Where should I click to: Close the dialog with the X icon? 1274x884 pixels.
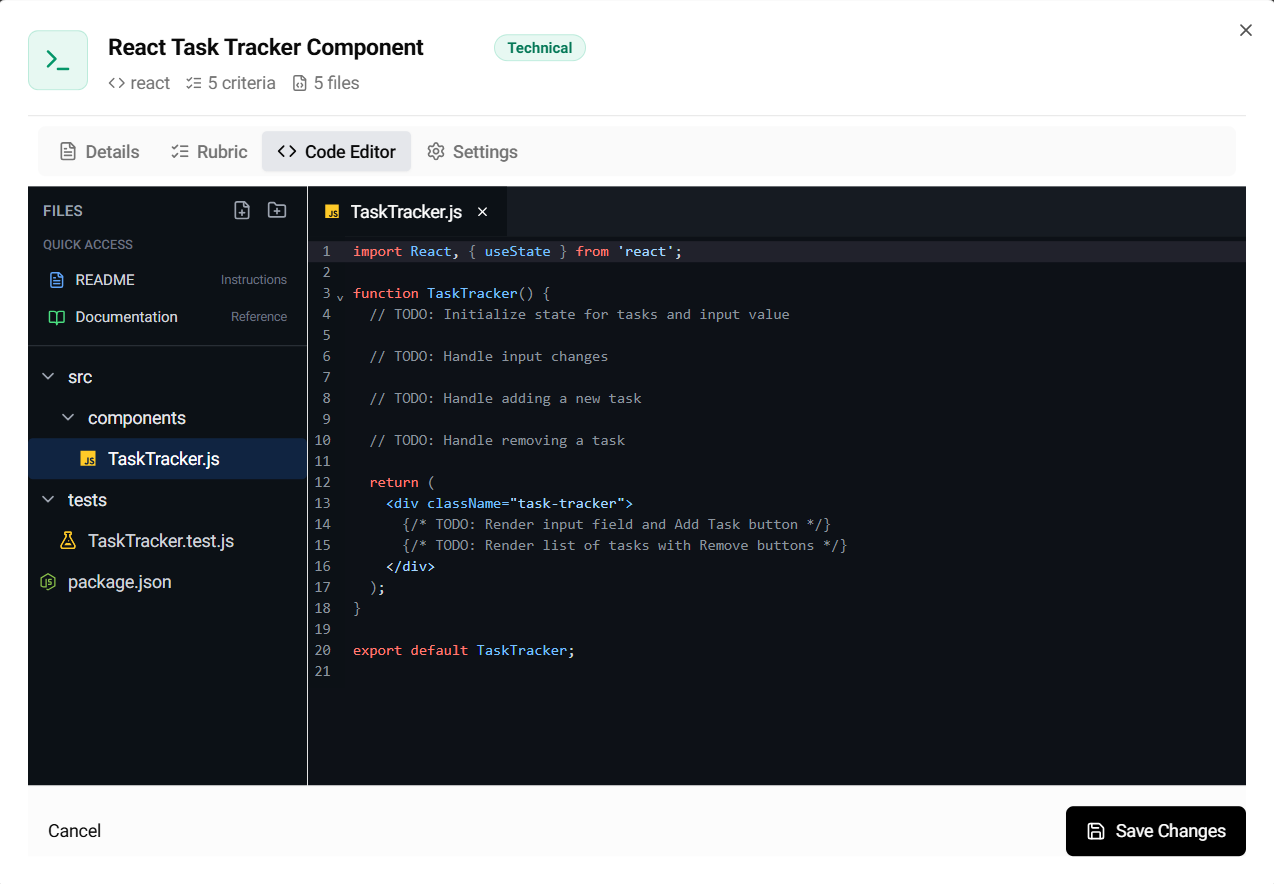(x=1245, y=30)
